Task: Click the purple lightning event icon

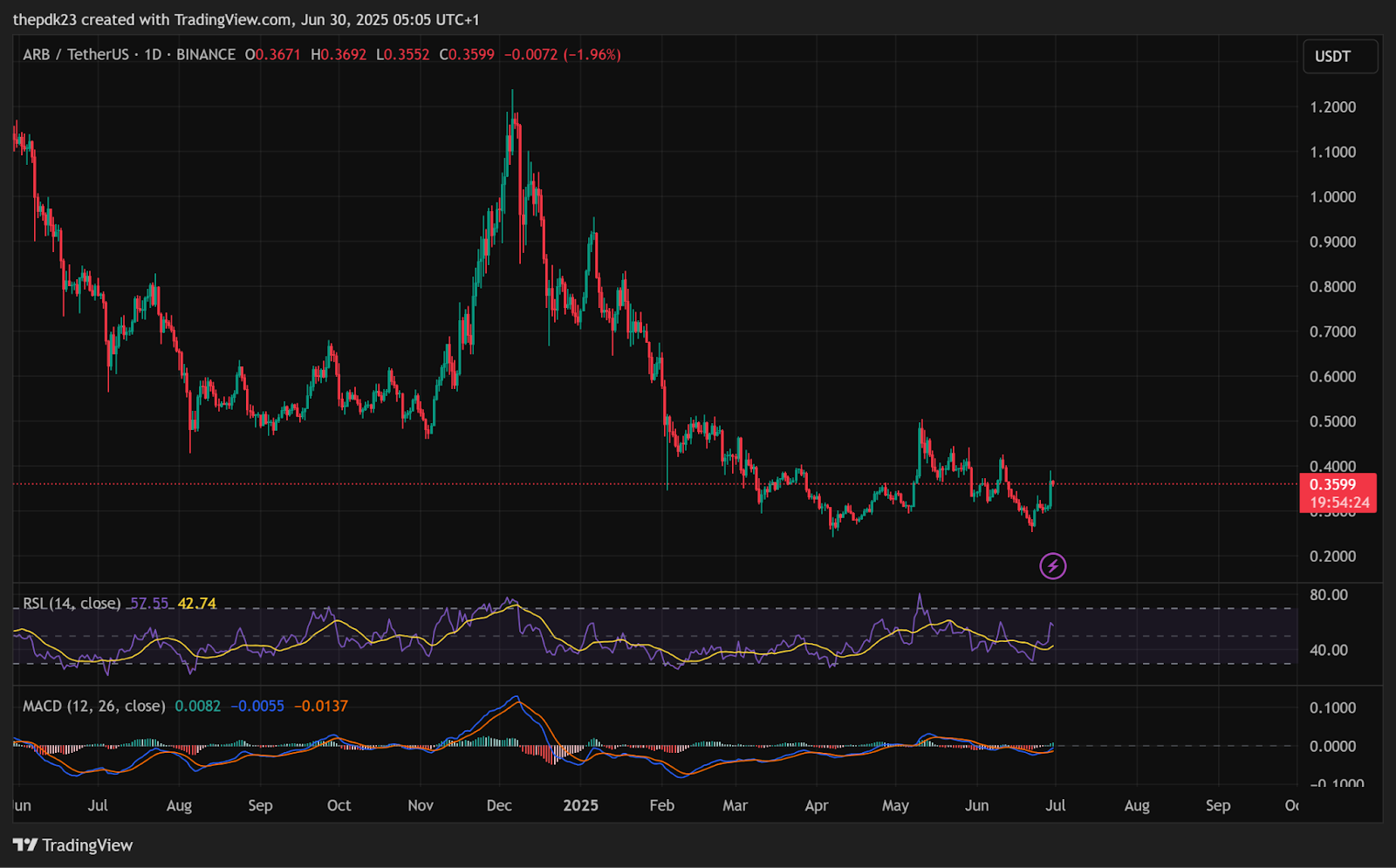Action: coord(1053,566)
